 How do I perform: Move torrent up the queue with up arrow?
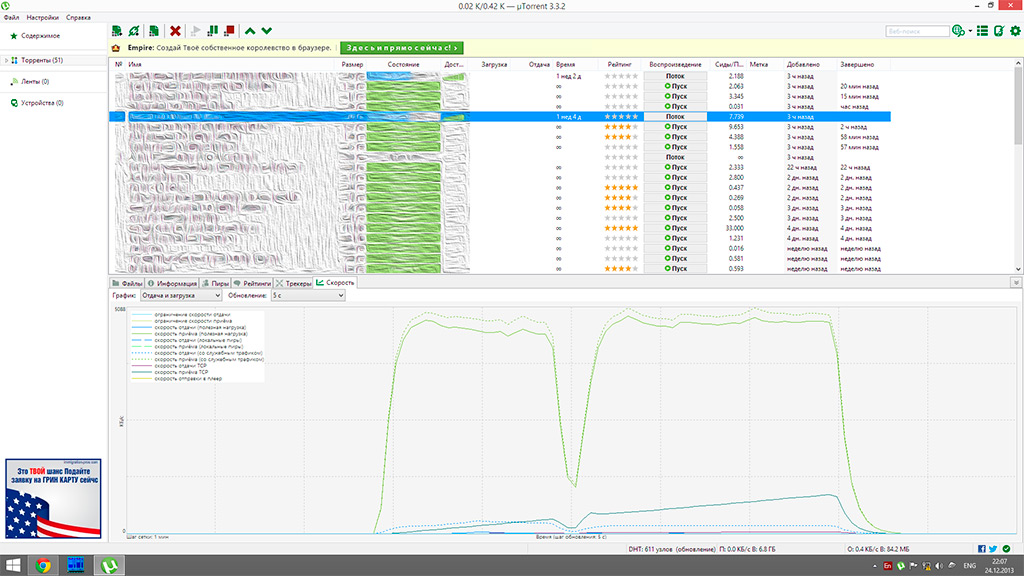[250, 32]
